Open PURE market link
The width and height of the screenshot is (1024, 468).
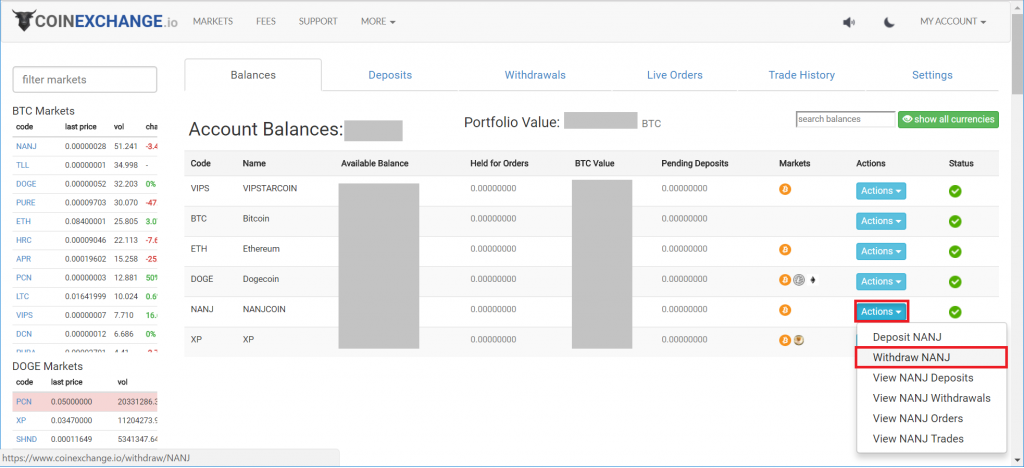point(25,203)
